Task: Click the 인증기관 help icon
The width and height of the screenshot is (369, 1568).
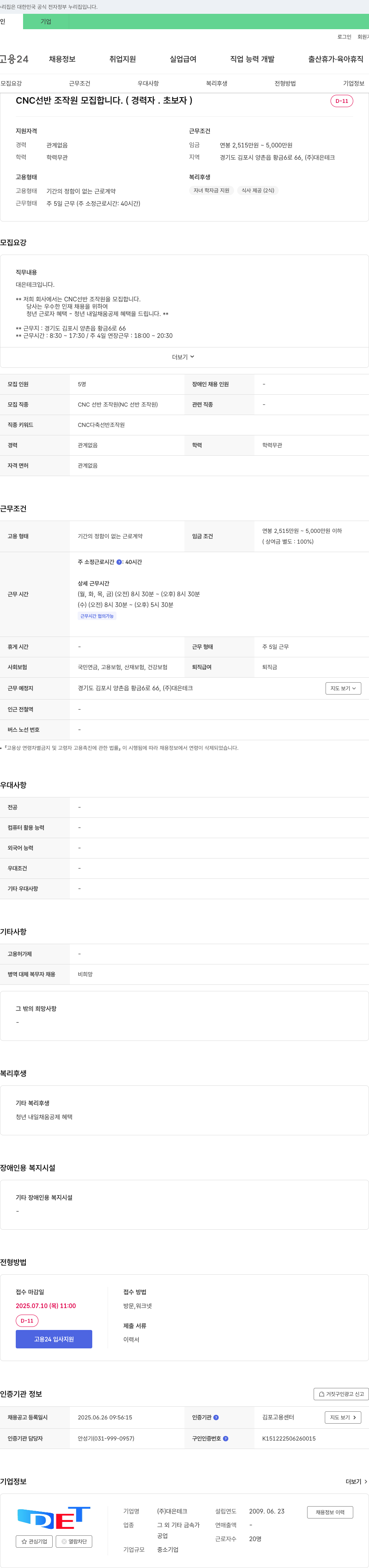Action: [216, 1417]
